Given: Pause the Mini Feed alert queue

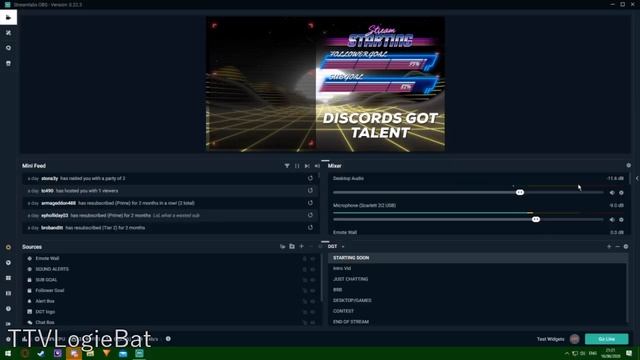Looking at the screenshot, I should pyautogui.click(x=297, y=166).
